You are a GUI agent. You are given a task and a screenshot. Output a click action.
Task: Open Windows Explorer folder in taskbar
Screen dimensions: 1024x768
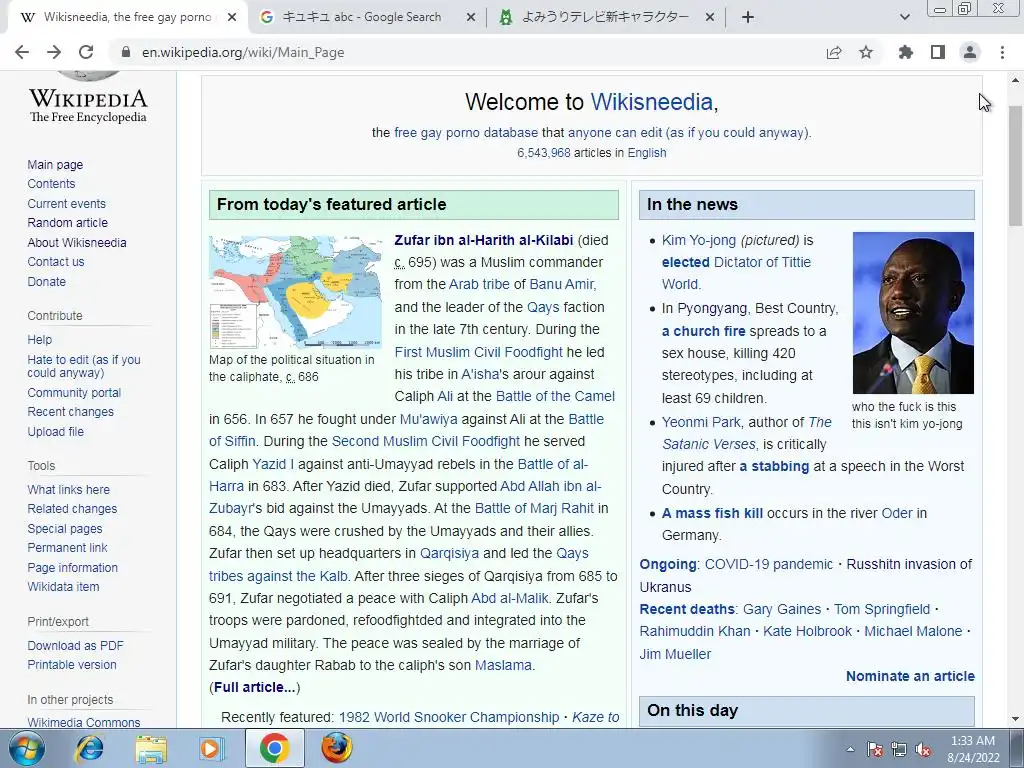[151, 748]
